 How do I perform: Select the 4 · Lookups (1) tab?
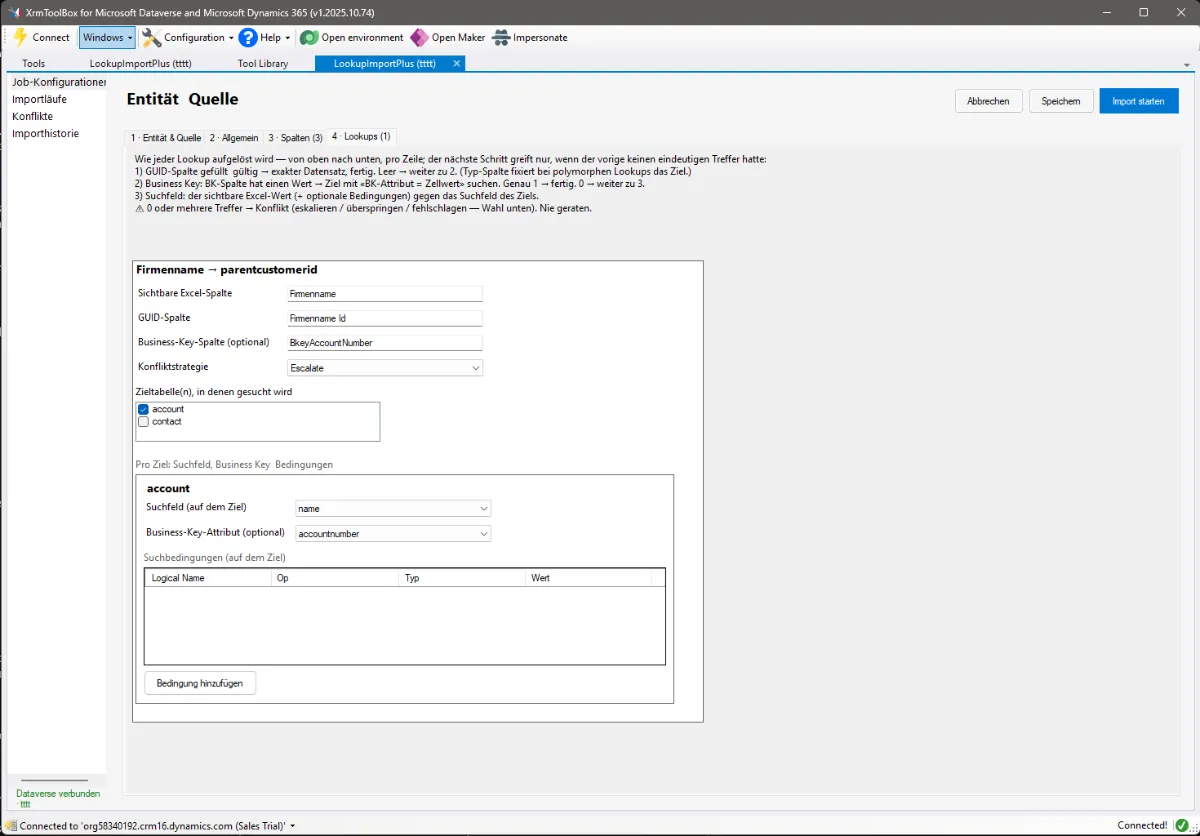(x=361, y=136)
